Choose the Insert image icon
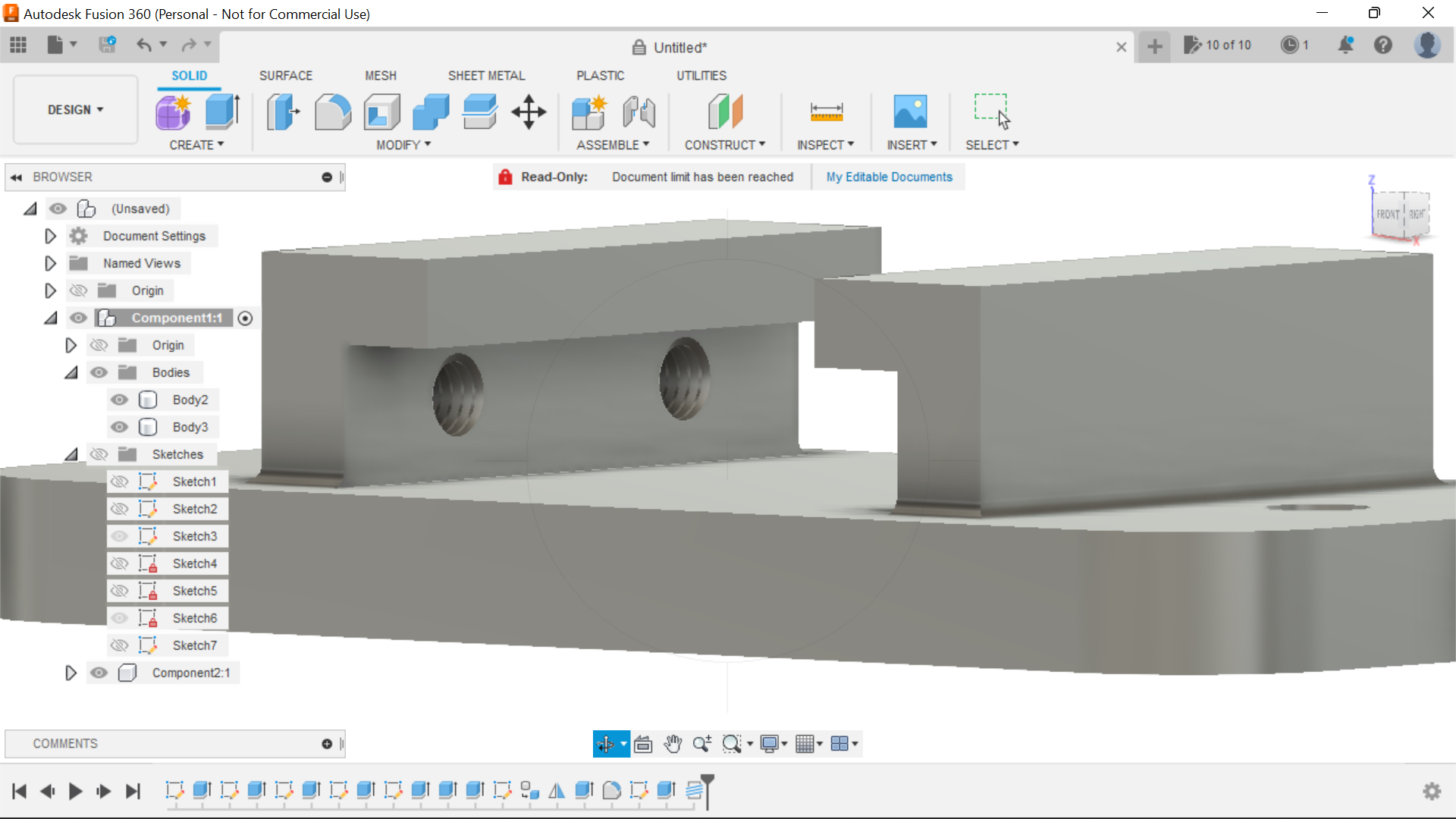Image resolution: width=1456 pixels, height=819 pixels. pos(910,112)
